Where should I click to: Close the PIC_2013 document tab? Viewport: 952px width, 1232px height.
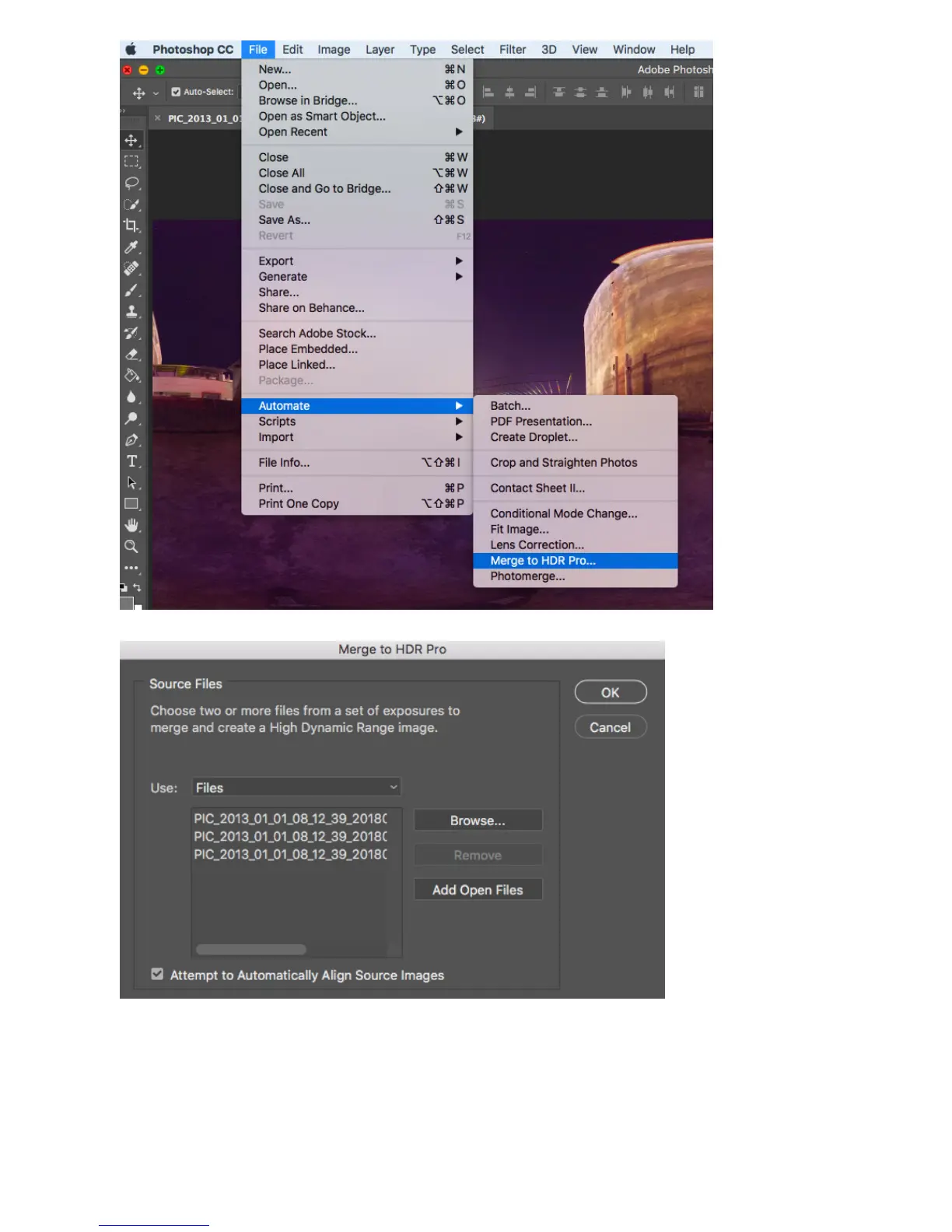click(x=158, y=118)
